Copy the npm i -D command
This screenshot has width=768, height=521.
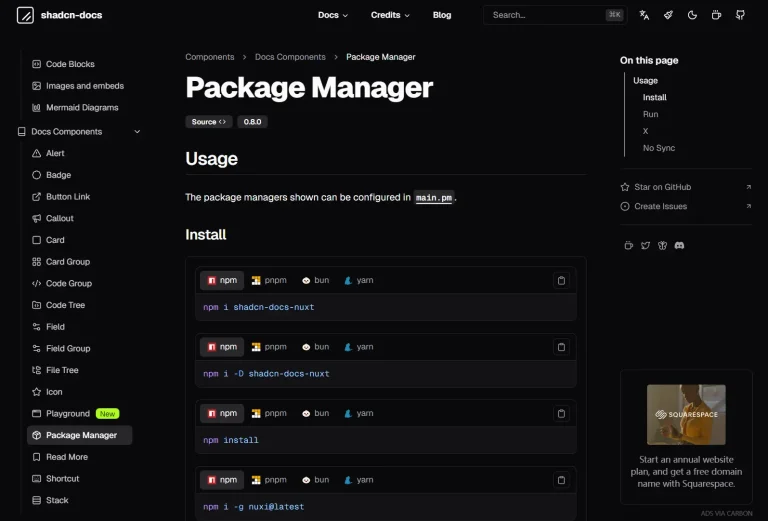[x=561, y=347]
